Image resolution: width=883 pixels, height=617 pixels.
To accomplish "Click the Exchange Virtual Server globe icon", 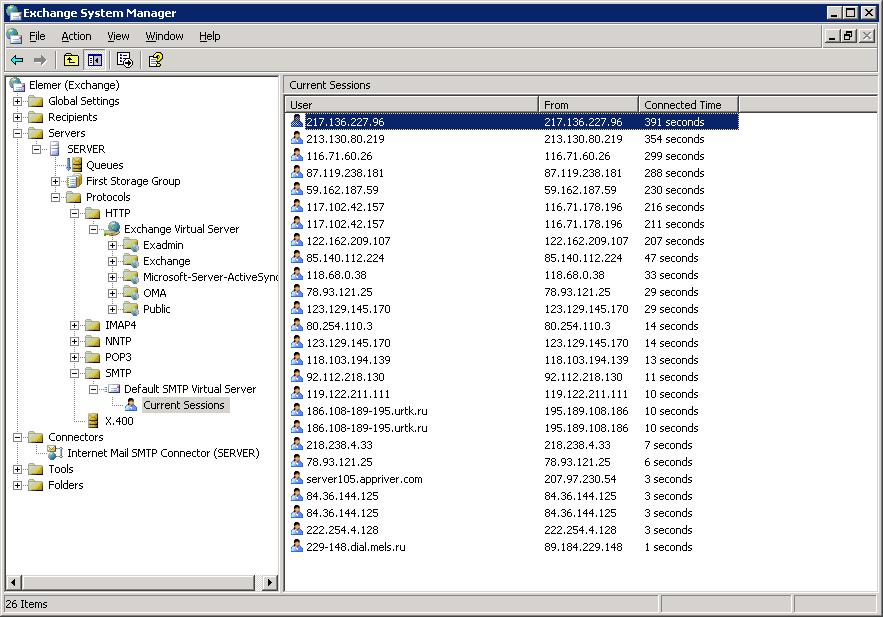I will pos(113,229).
